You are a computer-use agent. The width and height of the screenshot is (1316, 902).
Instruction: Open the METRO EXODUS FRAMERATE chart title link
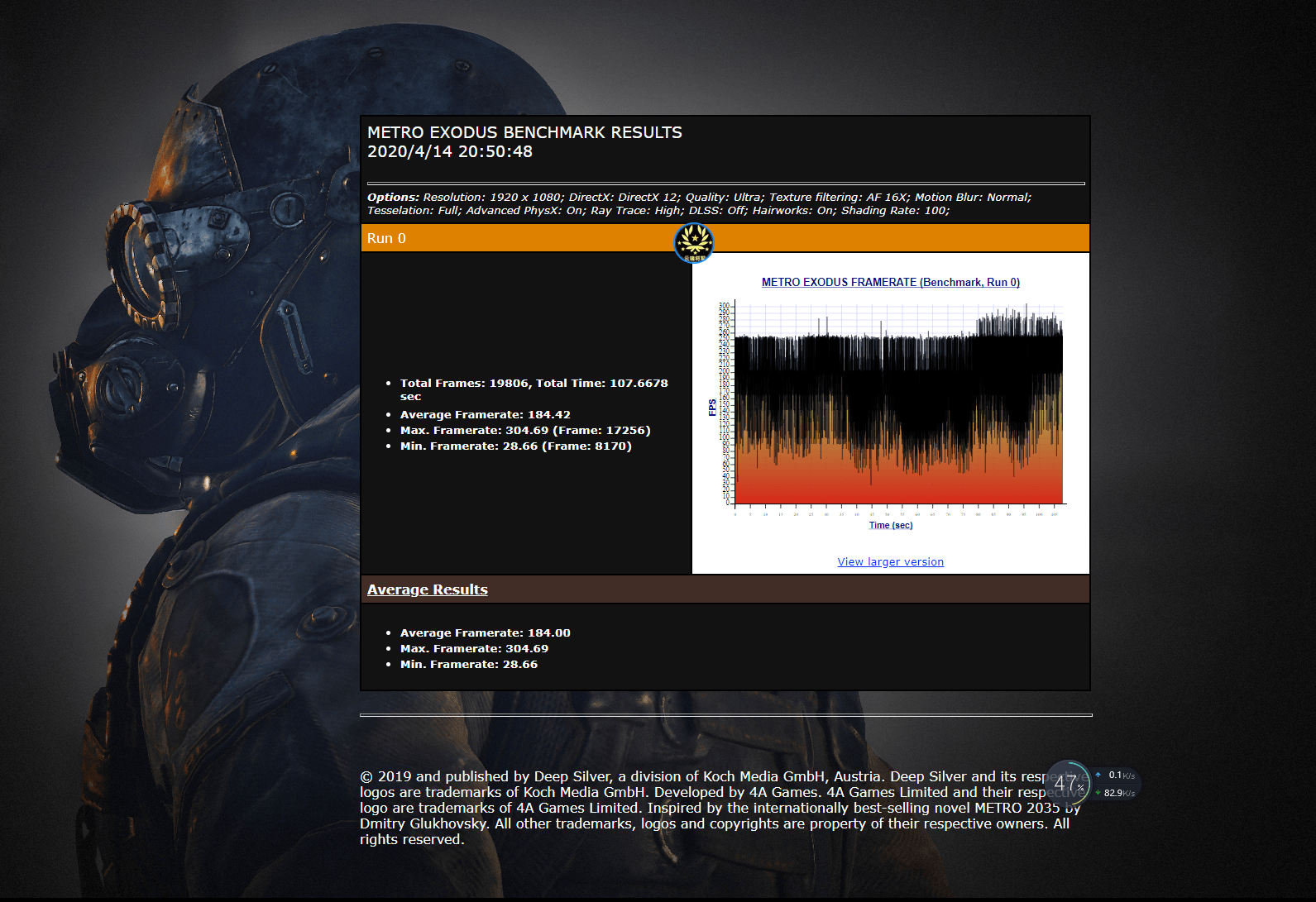click(x=890, y=282)
